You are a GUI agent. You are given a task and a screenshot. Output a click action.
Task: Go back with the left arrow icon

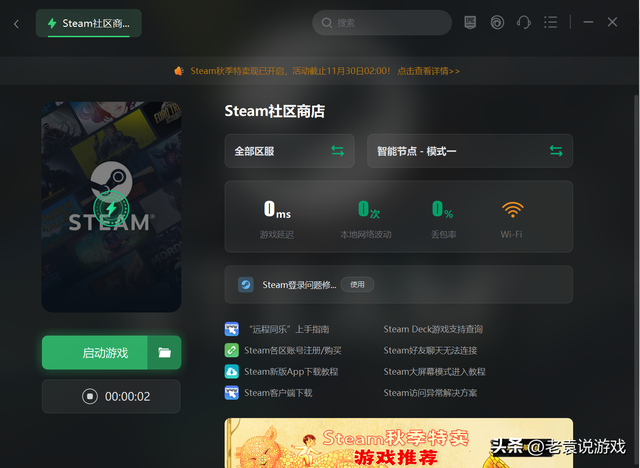(16, 24)
